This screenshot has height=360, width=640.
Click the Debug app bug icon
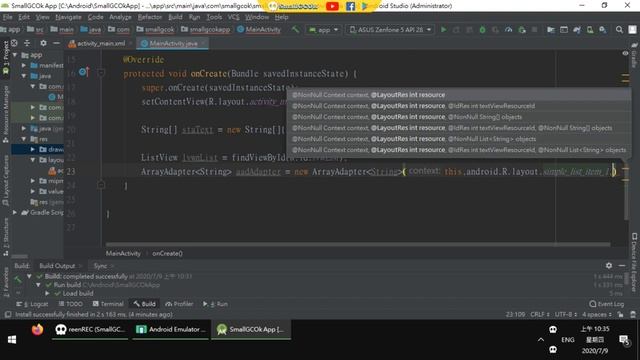pyautogui.click(x=482, y=29)
